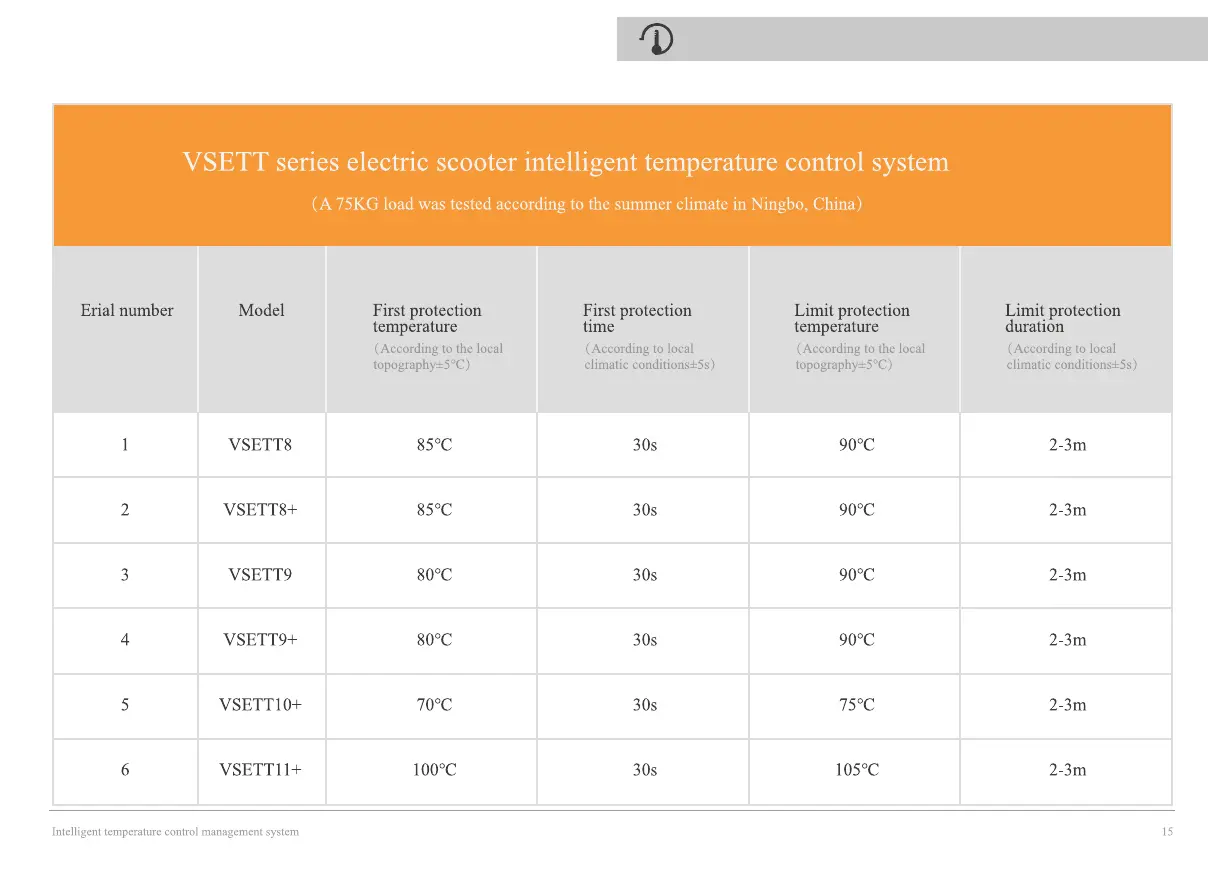The height and width of the screenshot is (873, 1225).
Task: Click the 'Limit protection temperature' column header
Action: [x=852, y=318]
